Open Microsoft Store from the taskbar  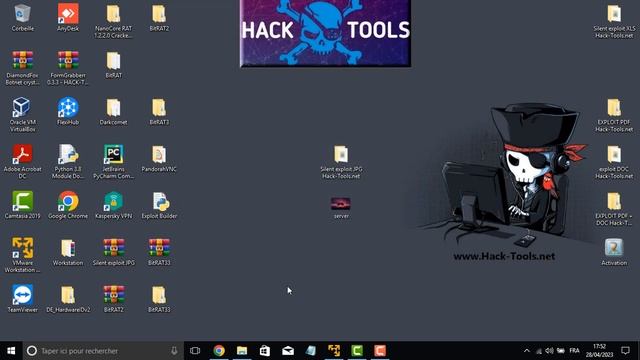[x=265, y=351]
